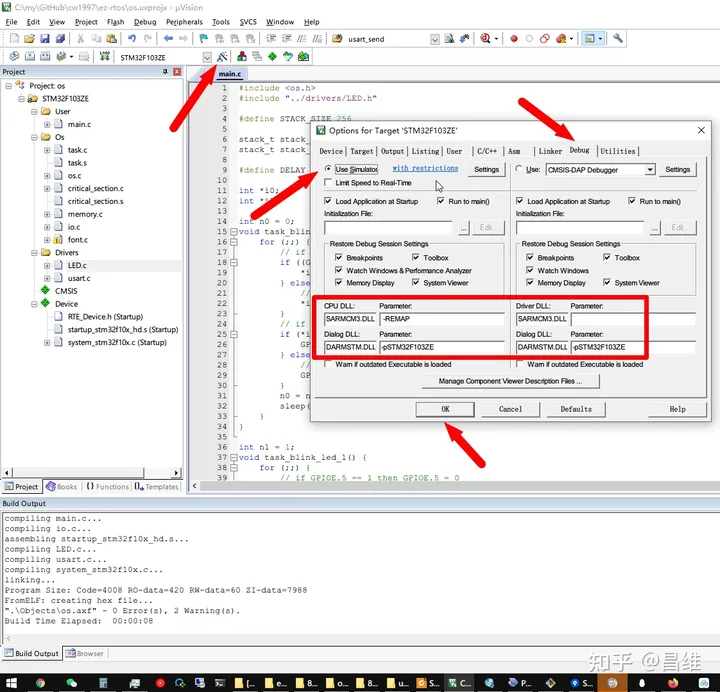Open Pack Installer icon
This screenshot has height=692, width=720.
tap(303, 56)
